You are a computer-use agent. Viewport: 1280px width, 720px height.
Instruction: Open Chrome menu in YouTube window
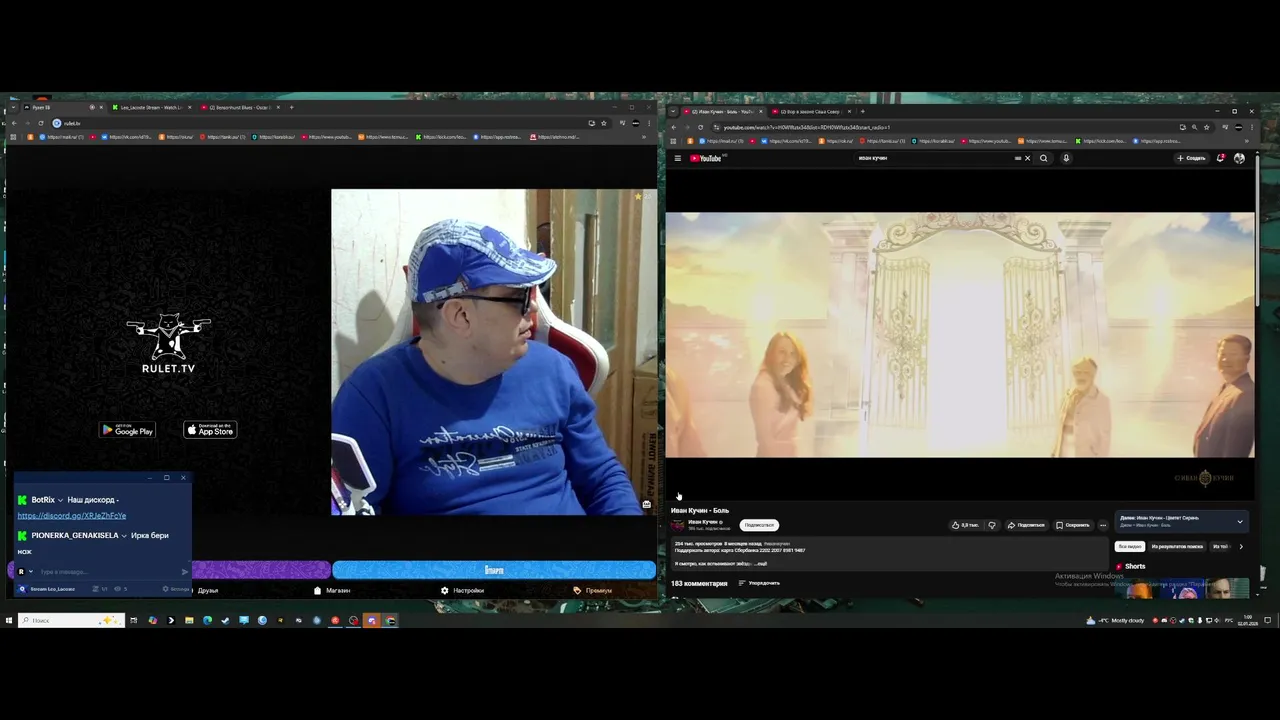click(x=1252, y=127)
